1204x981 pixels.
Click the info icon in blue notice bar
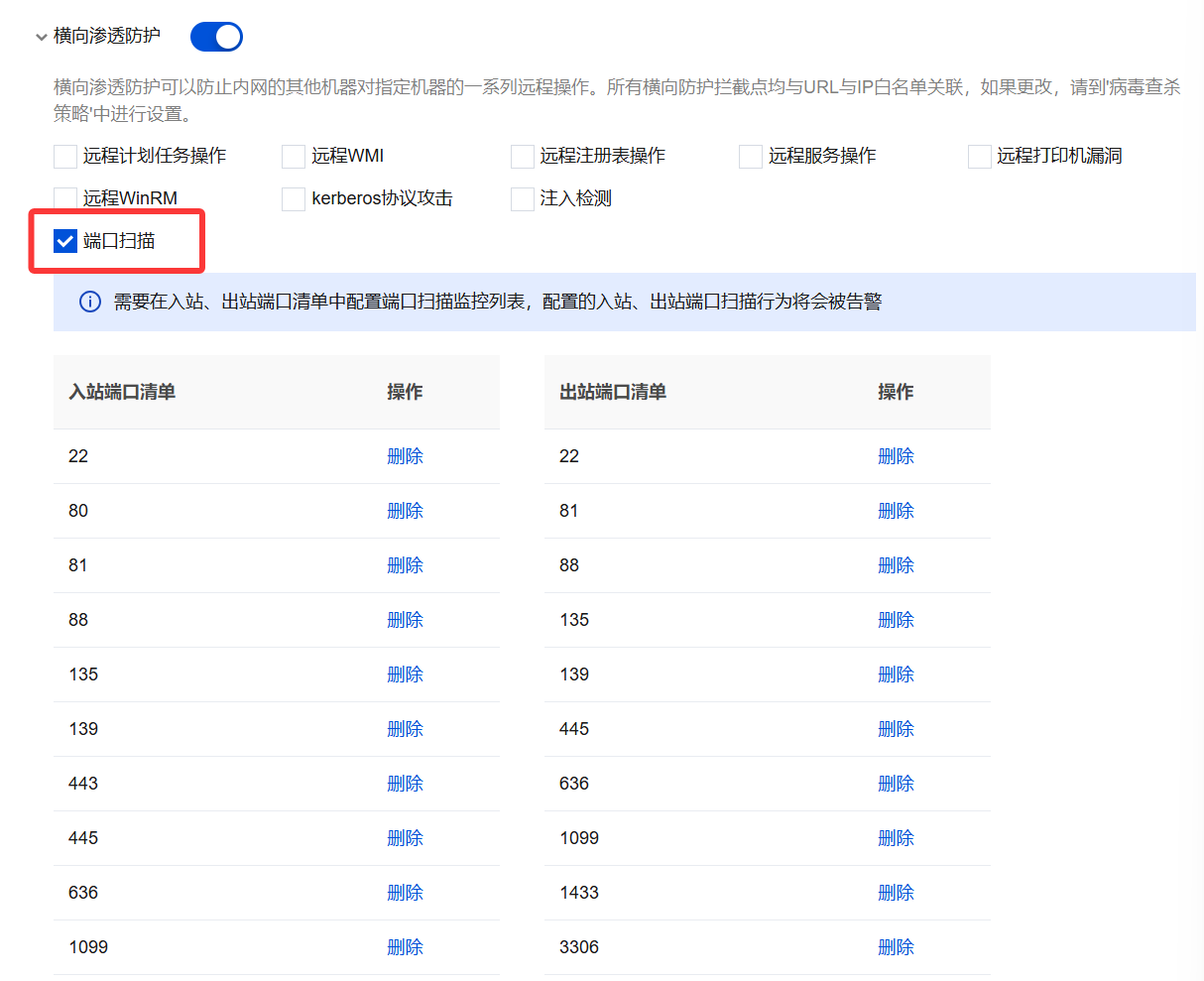90,302
